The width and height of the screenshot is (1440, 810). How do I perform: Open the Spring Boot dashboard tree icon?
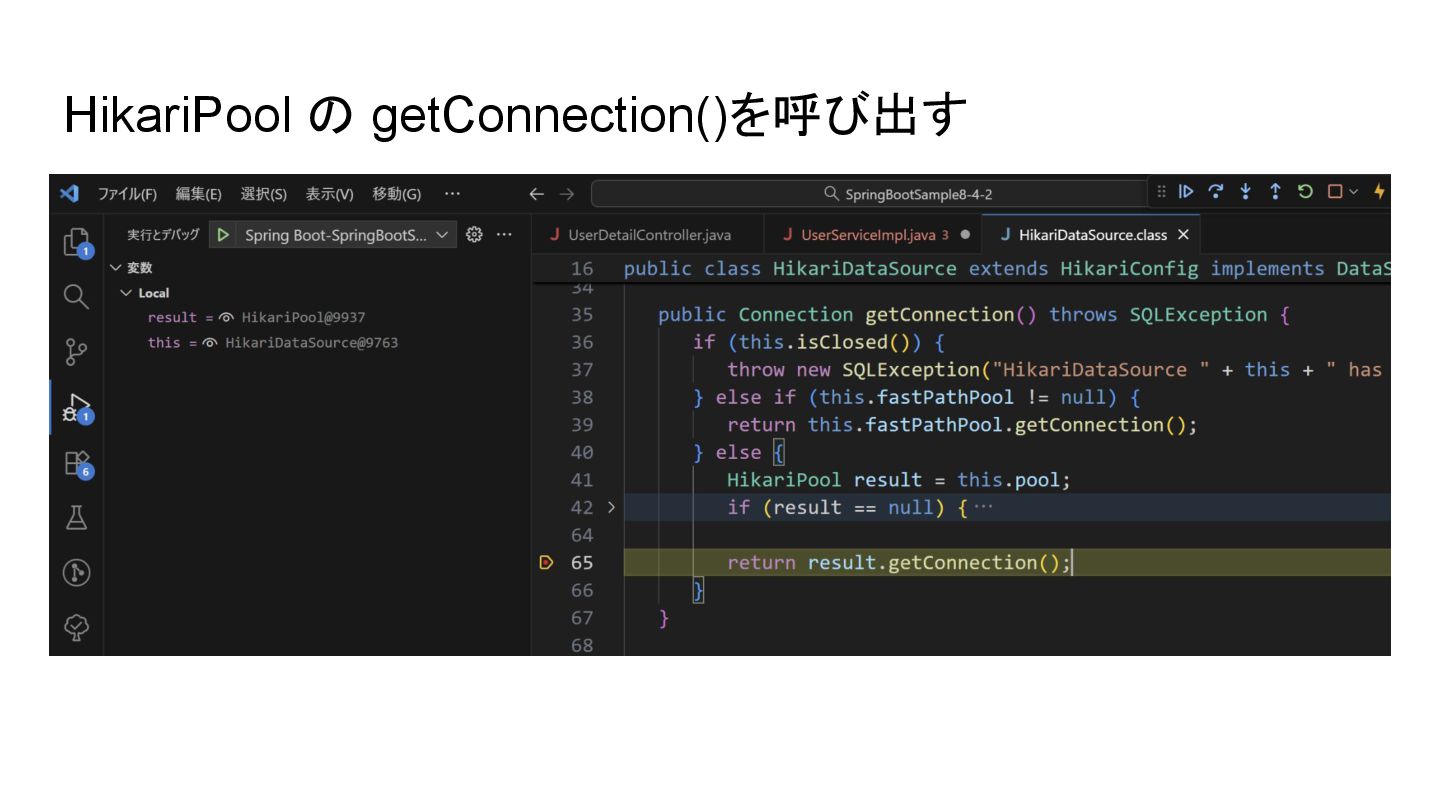click(76, 627)
